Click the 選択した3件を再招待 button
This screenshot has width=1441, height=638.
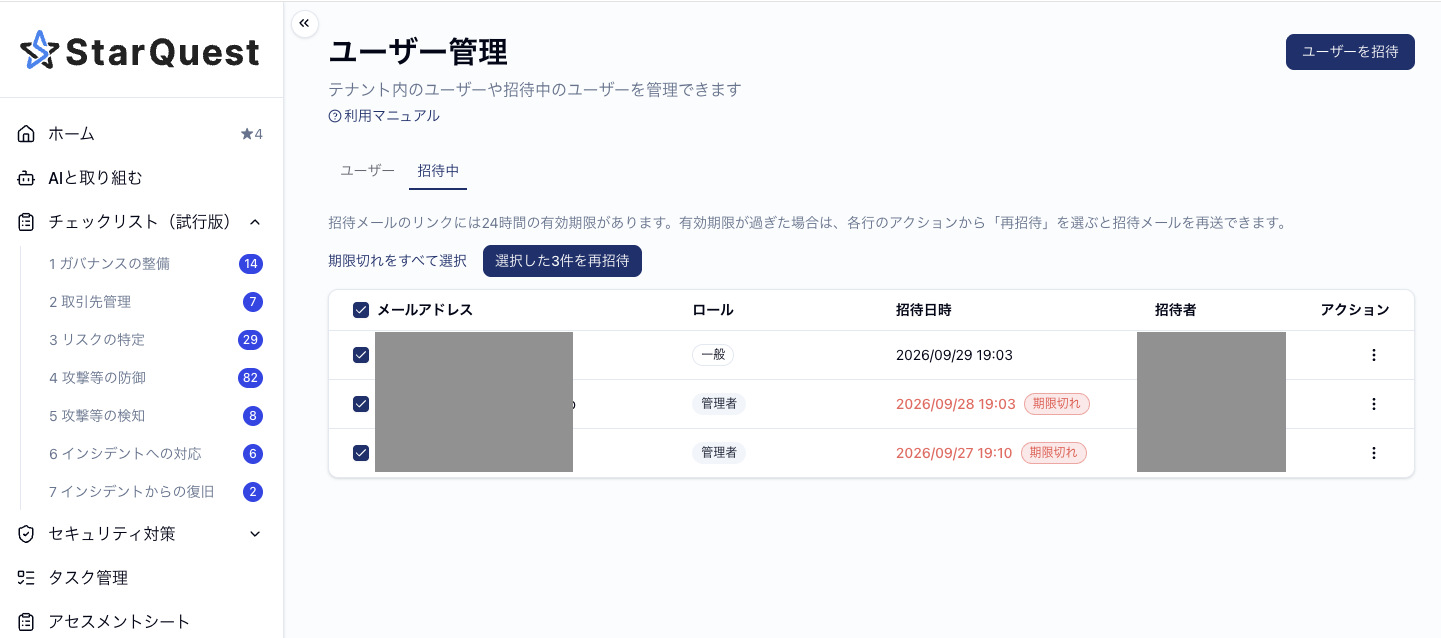pyautogui.click(x=562, y=261)
